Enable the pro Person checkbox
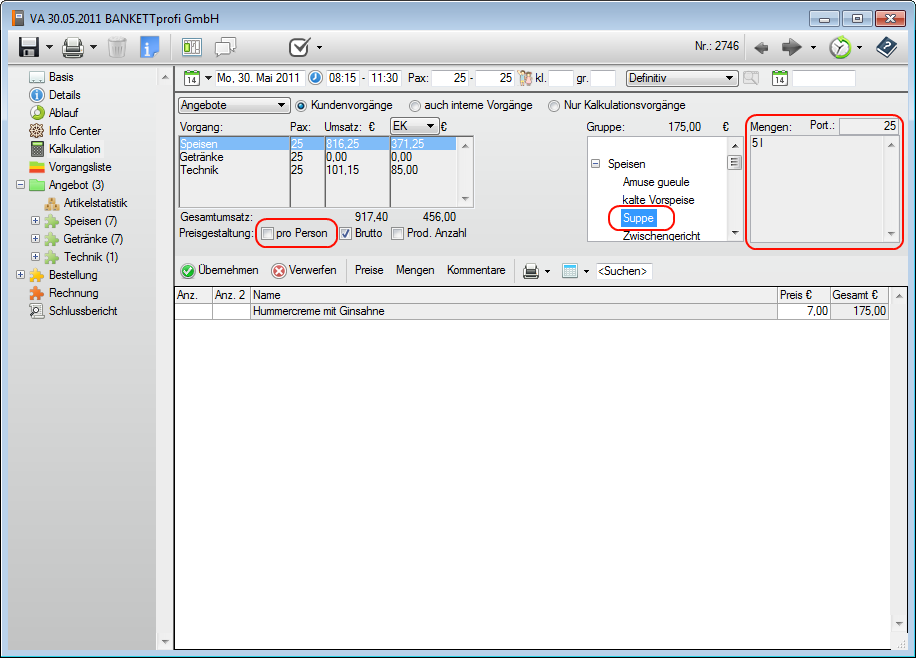Viewport: 916px width, 658px height. (268, 233)
